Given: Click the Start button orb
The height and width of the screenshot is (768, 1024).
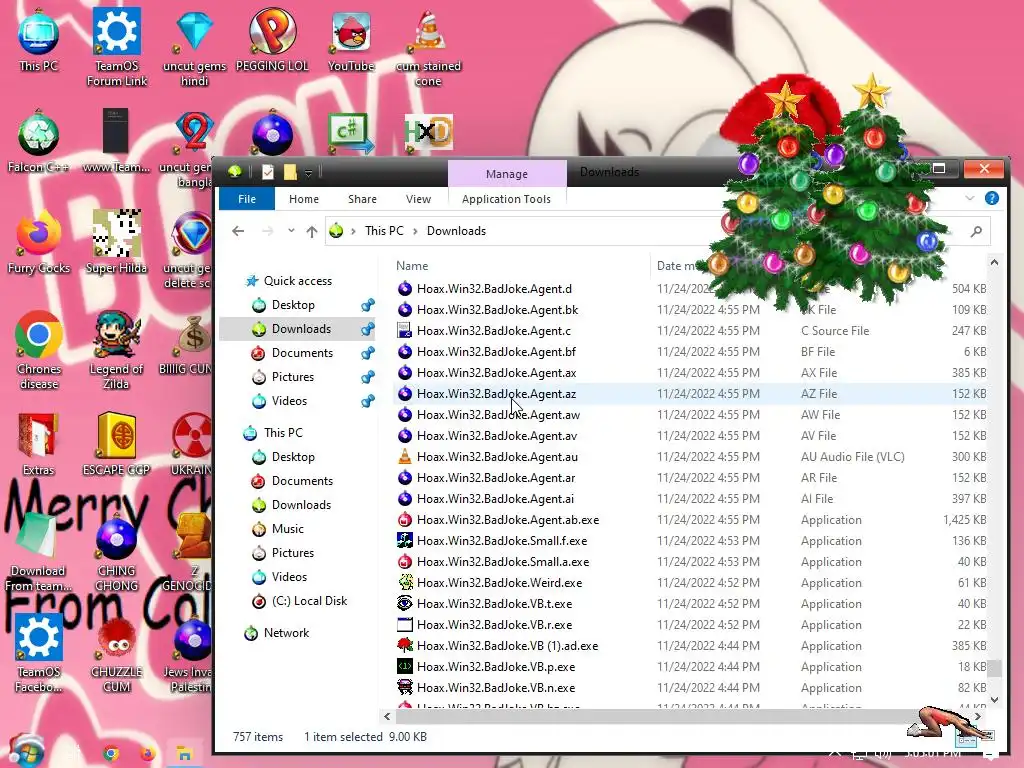Looking at the screenshot, I should tap(25, 751).
